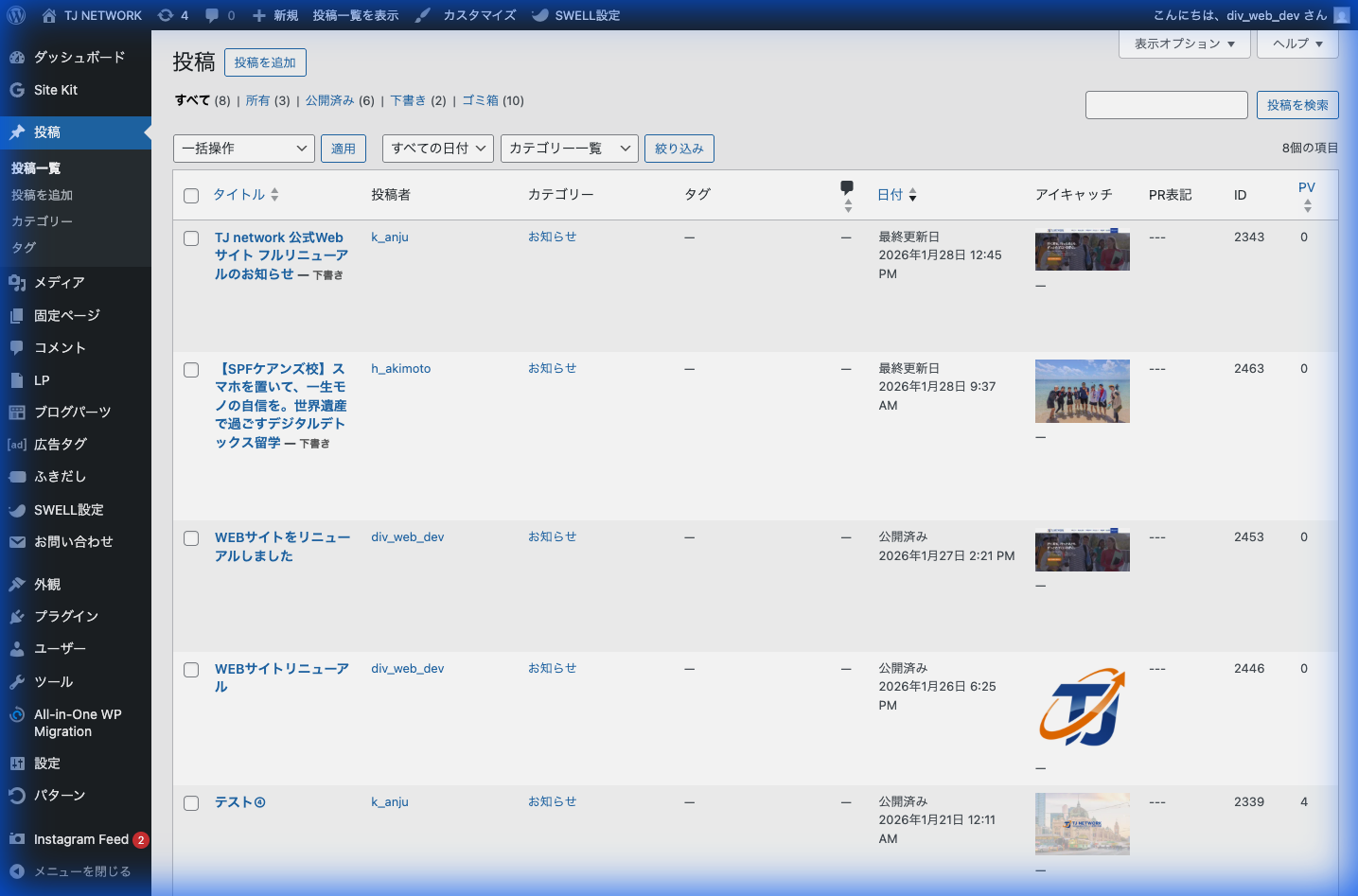Open the カテゴリー一覧 category dropdown

[569, 149]
